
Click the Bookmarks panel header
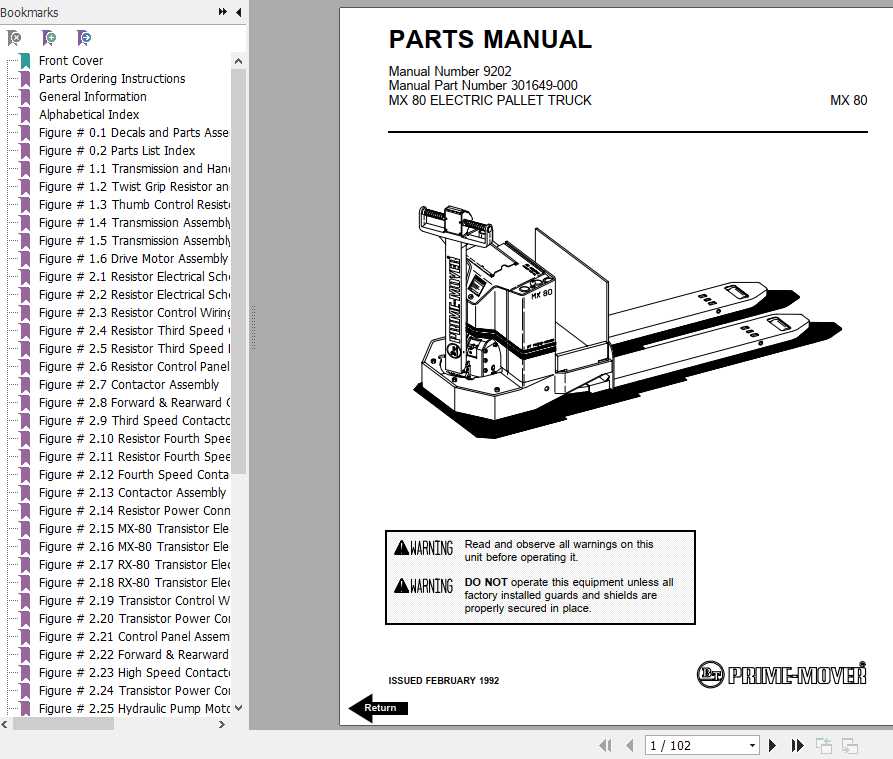[30, 12]
